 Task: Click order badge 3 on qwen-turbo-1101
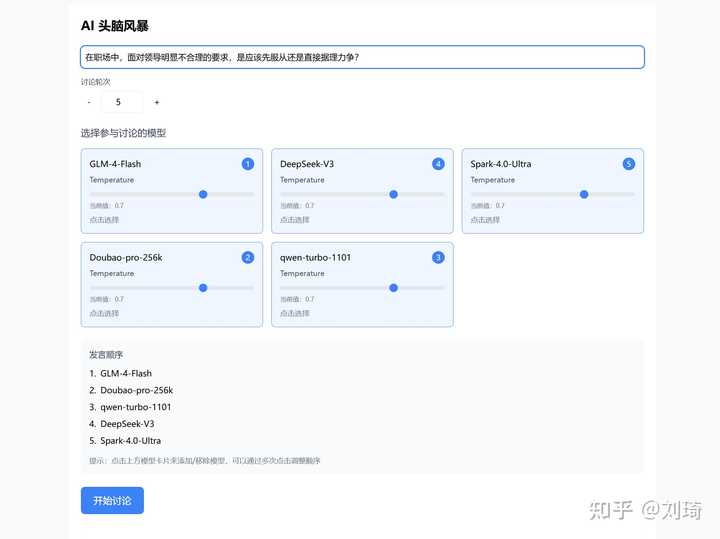[438, 258]
